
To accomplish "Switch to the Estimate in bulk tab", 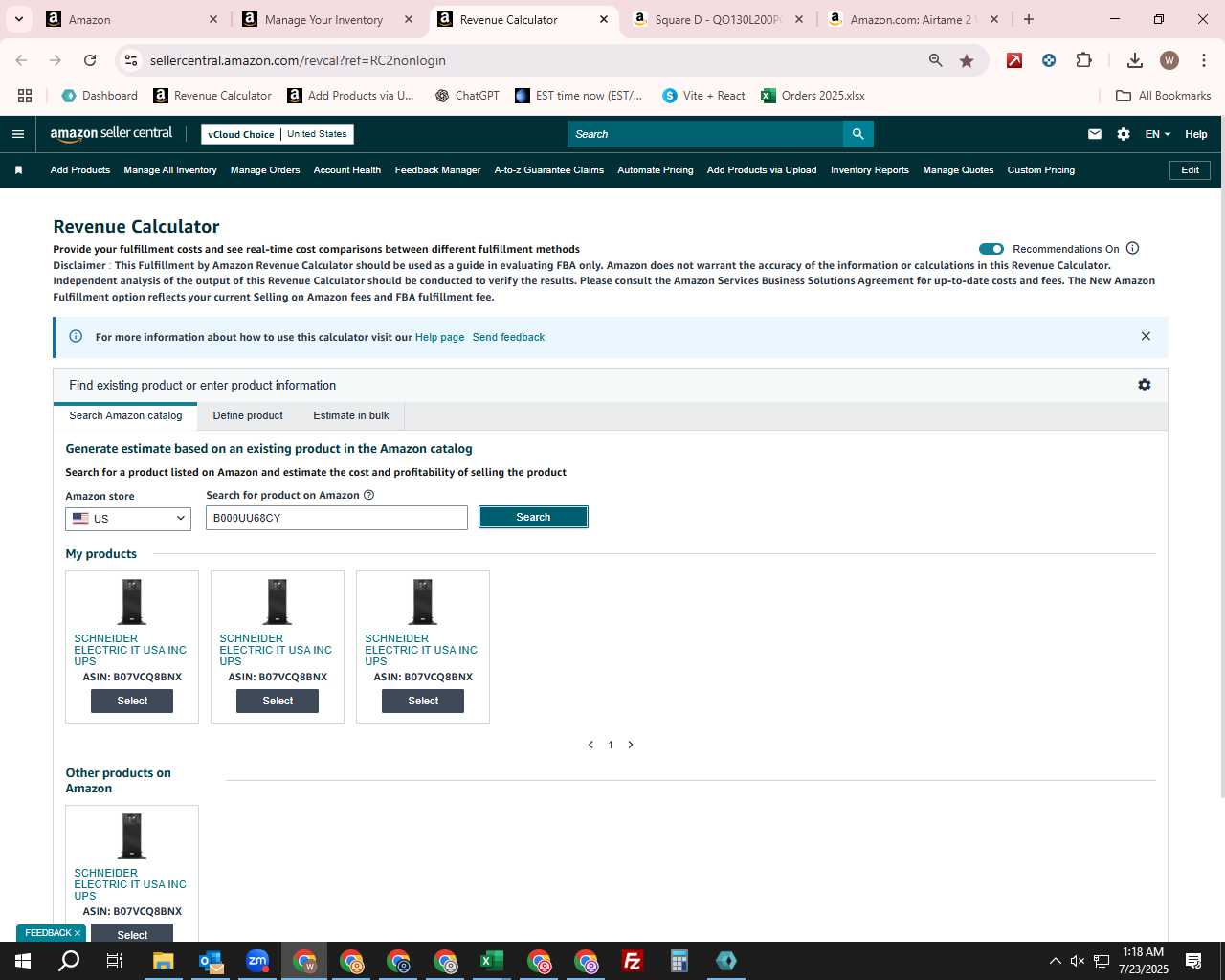I will [x=351, y=415].
